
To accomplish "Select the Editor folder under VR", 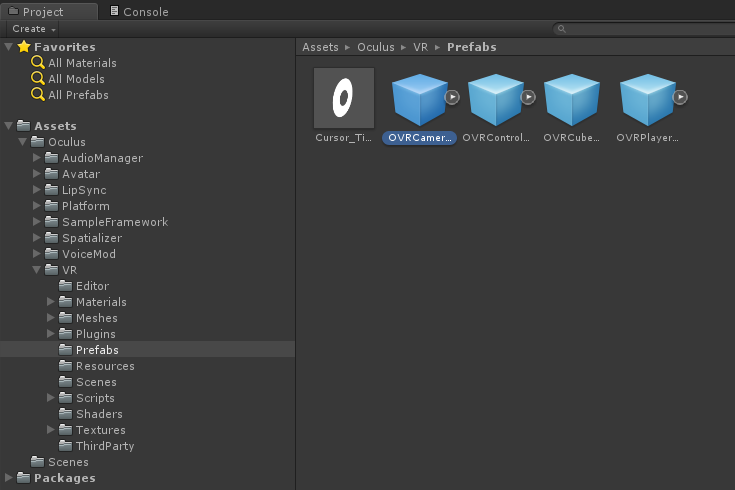I will point(92,286).
